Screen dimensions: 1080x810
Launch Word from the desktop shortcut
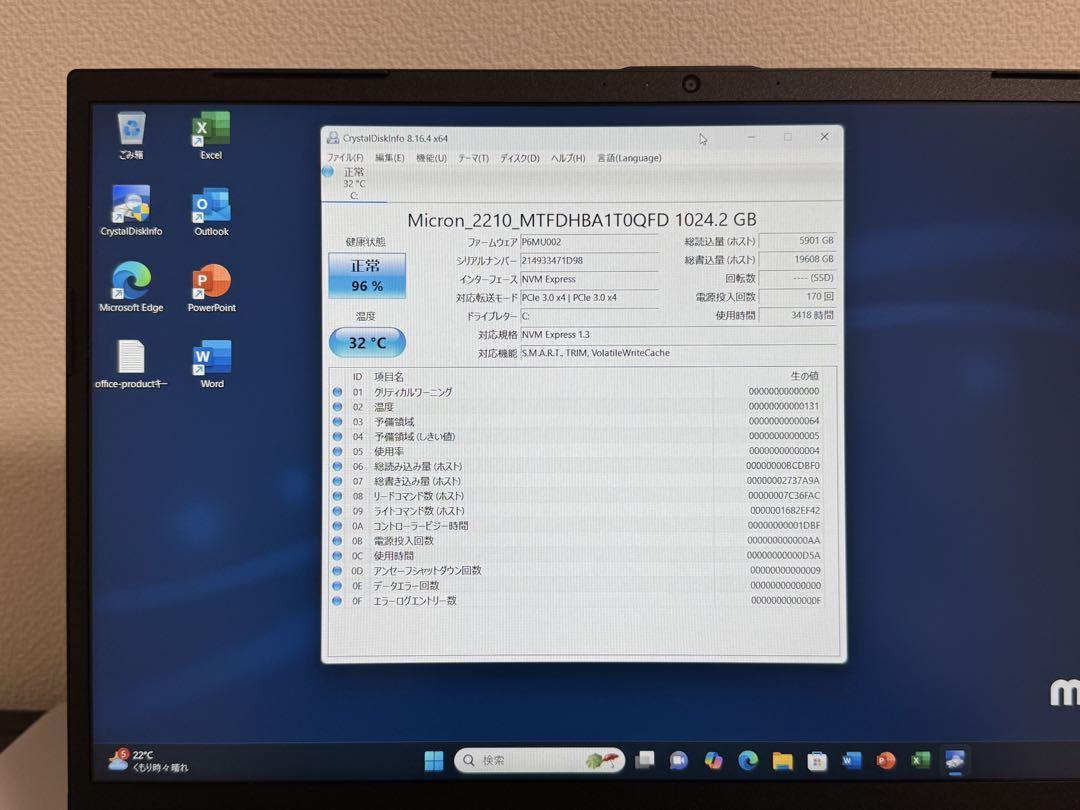point(211,364)
